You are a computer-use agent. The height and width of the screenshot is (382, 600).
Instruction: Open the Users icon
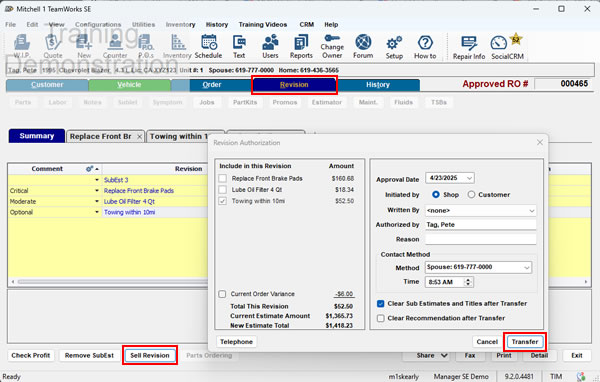click(270, 46)
